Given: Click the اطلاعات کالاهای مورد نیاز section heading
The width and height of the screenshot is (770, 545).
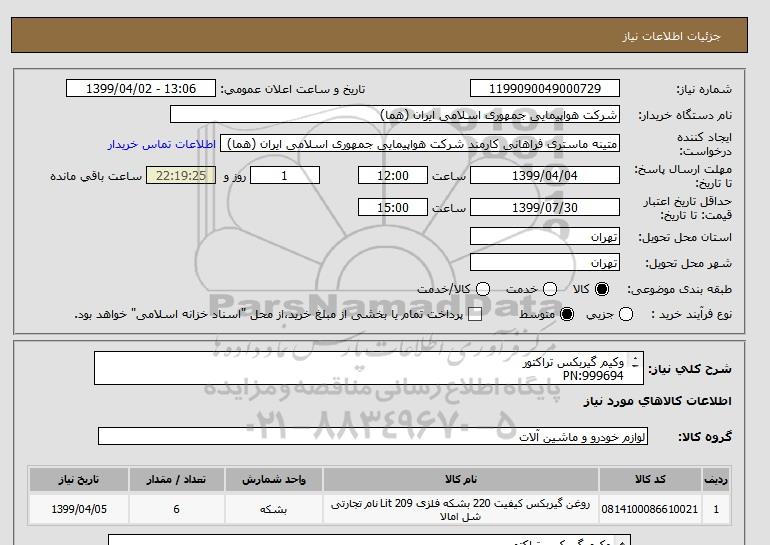Looking at the screenshot, I should coord(658,401).
